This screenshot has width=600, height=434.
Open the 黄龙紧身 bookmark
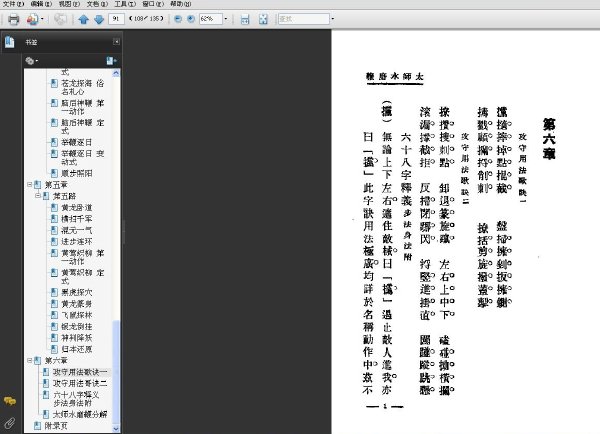coord(77,304)
